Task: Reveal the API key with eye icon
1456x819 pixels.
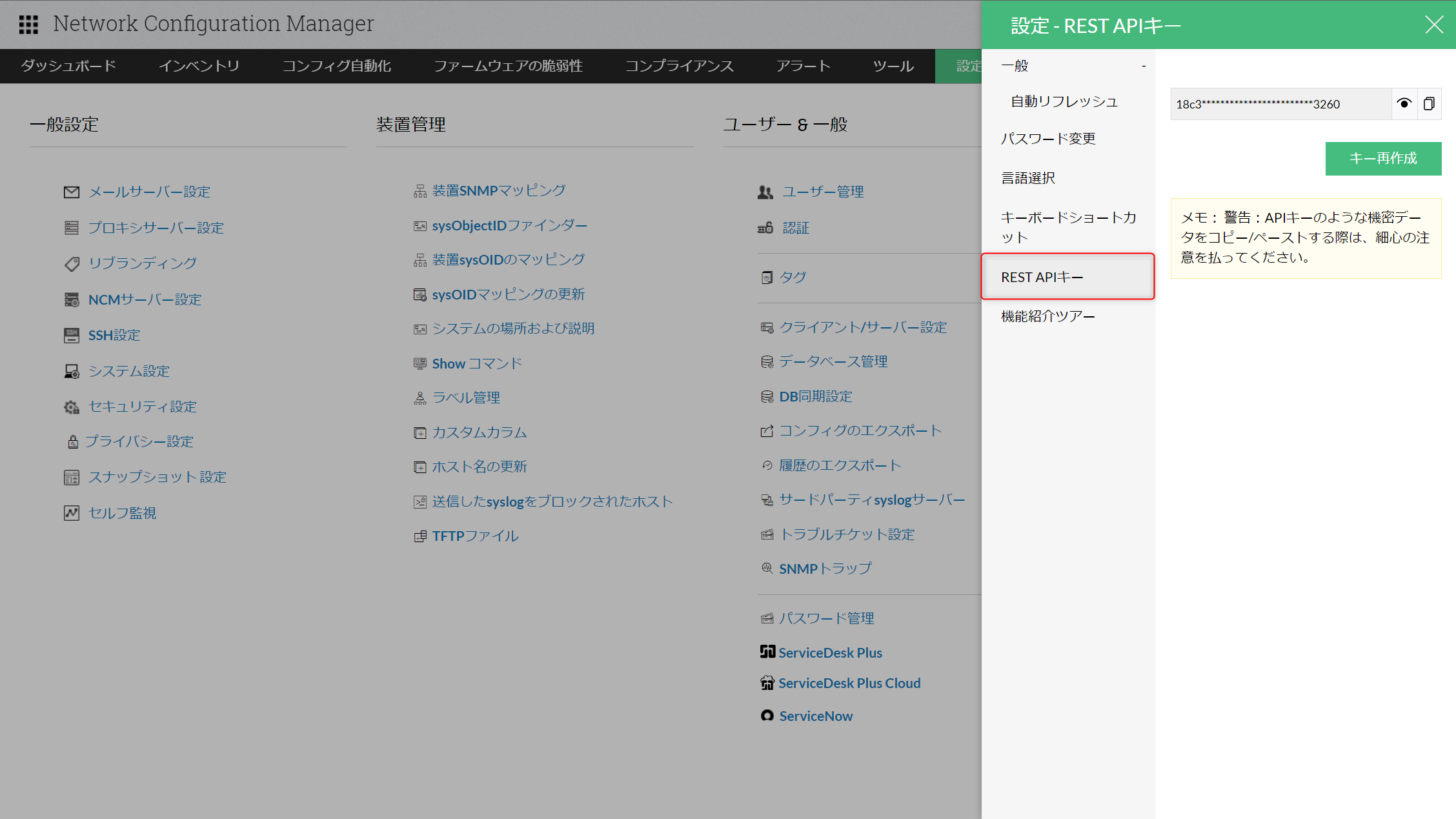Action: 1404,104
